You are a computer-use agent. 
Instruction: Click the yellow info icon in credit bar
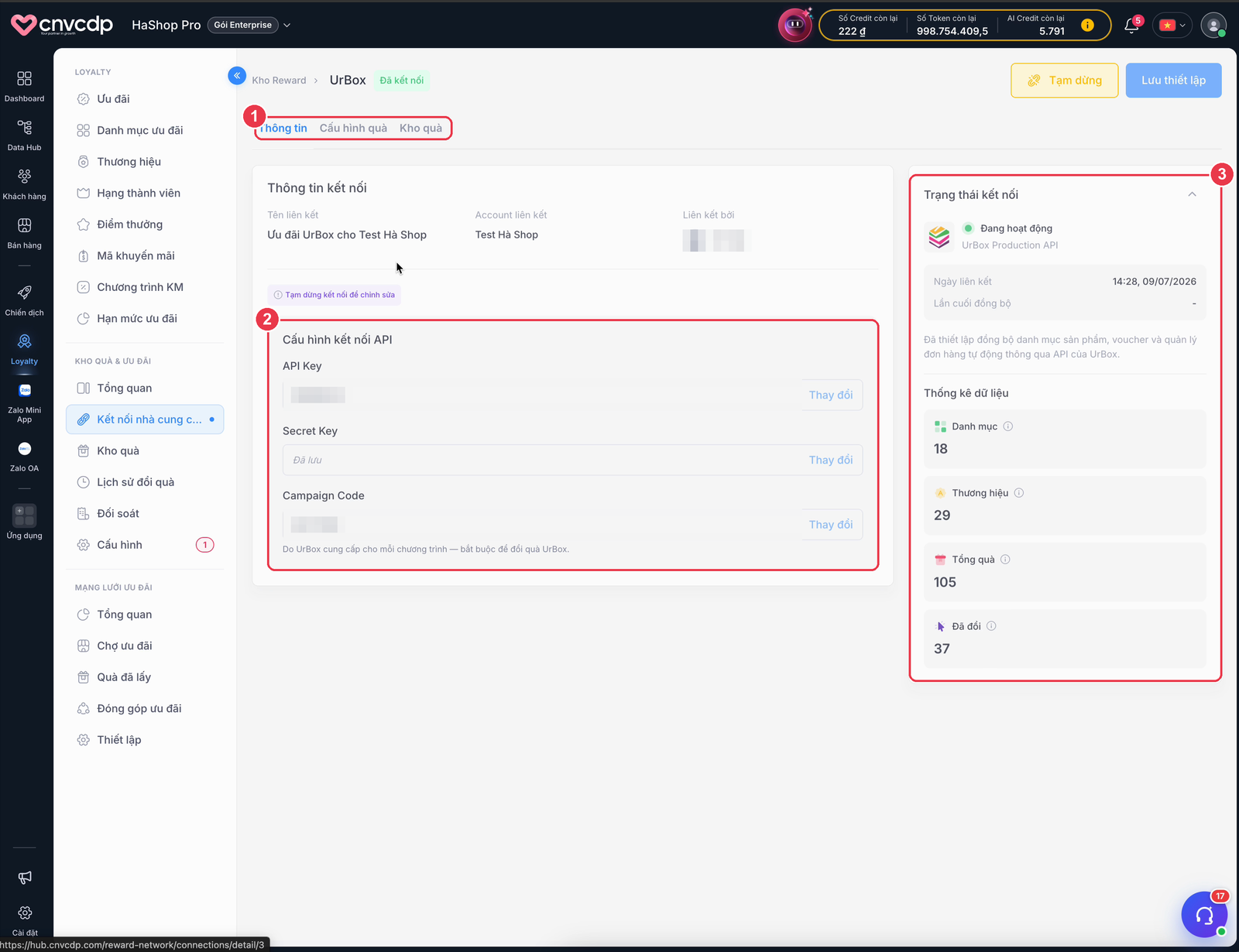[1087, 26]
